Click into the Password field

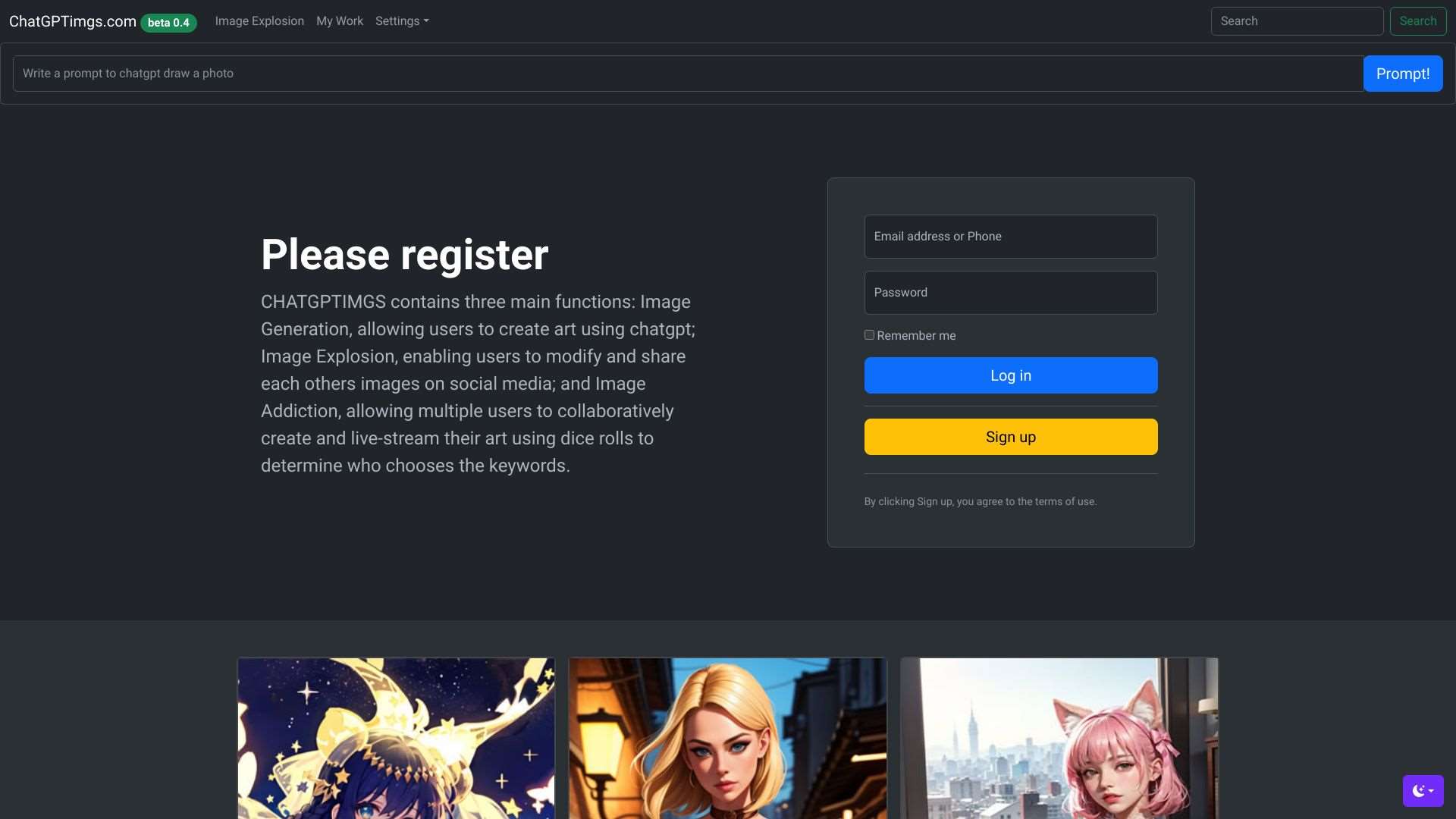click(x=1010, y=293)
